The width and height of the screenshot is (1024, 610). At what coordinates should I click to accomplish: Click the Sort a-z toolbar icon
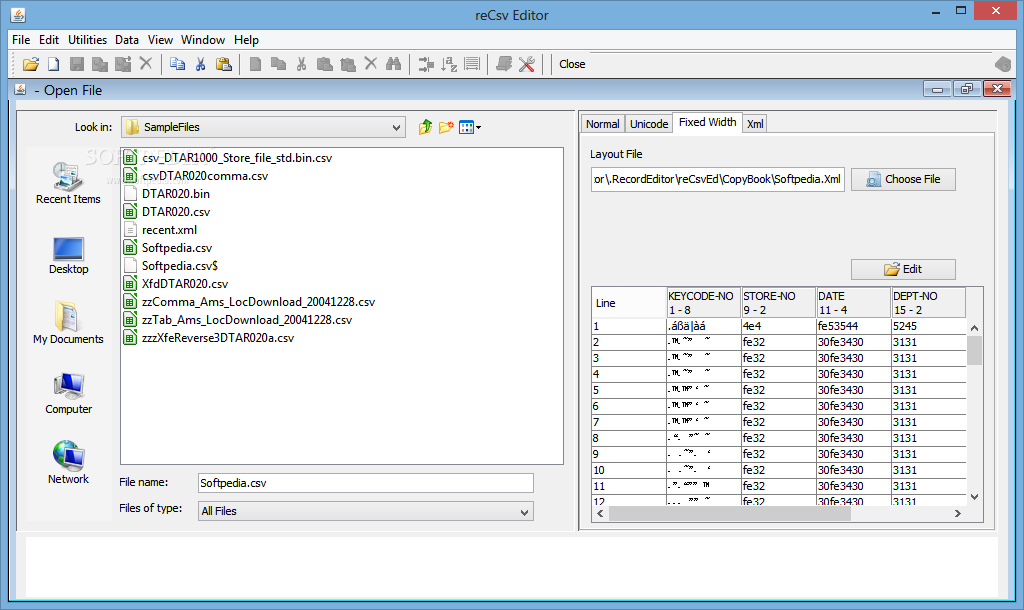tap(449, 64)
